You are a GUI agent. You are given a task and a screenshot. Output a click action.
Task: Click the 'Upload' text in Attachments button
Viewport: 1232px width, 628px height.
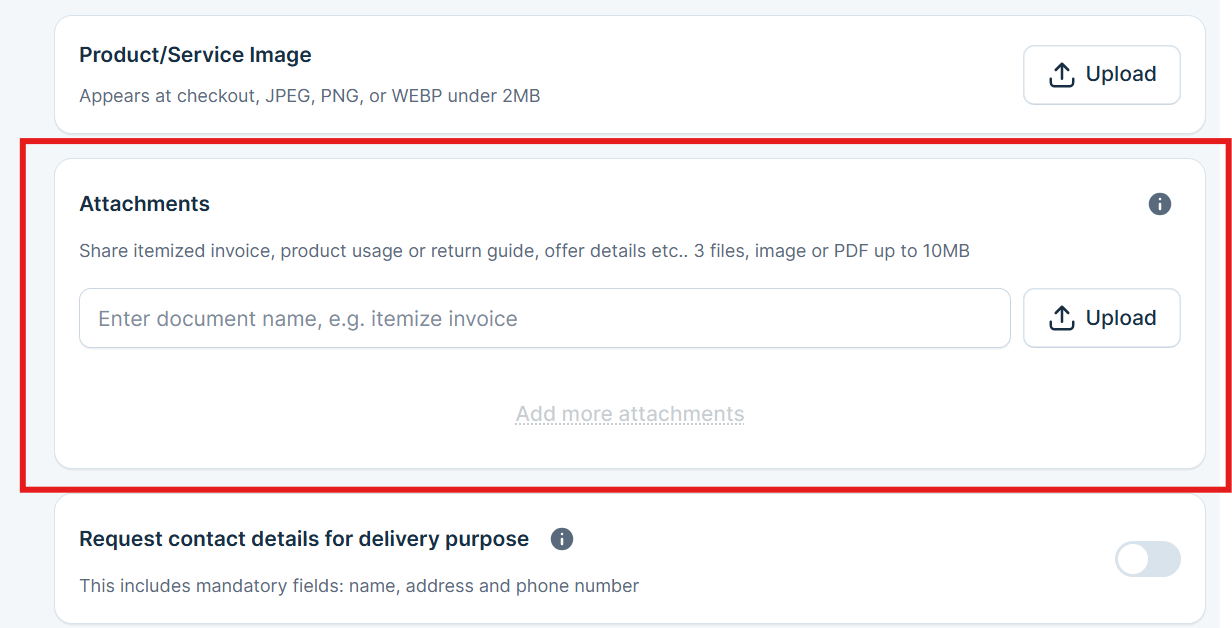click(1120, 319)
